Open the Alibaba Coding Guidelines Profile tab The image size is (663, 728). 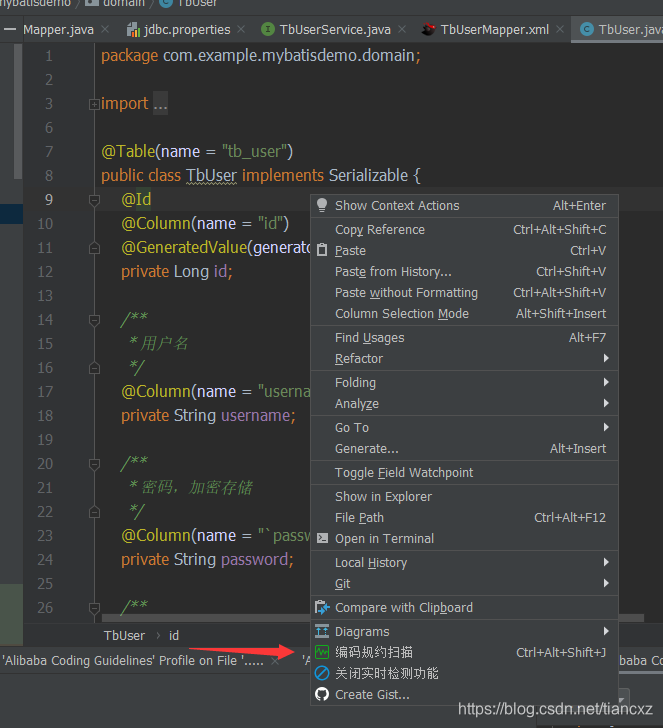click(x=133, y=660)
